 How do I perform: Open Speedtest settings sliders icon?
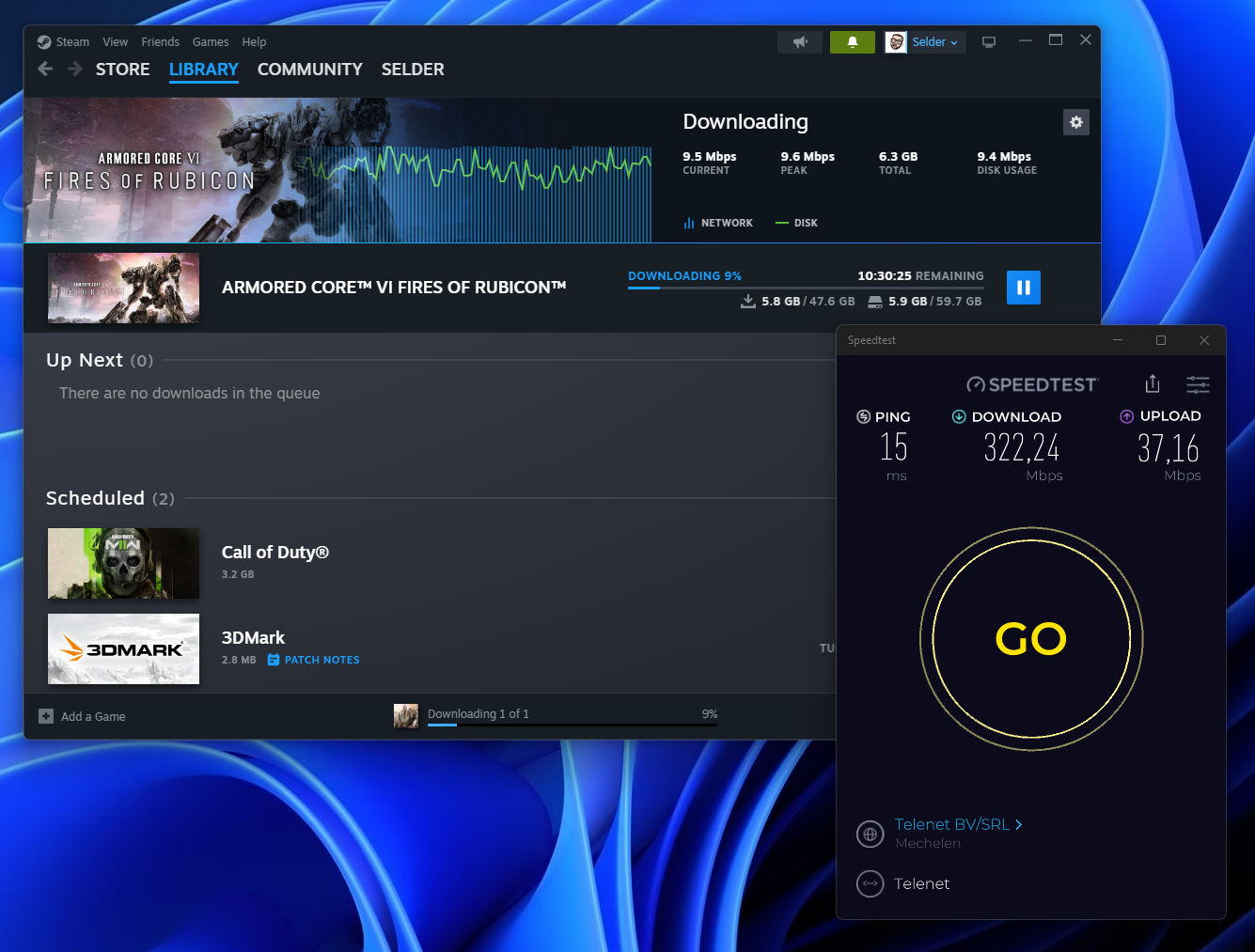[x=1198, y=383]
